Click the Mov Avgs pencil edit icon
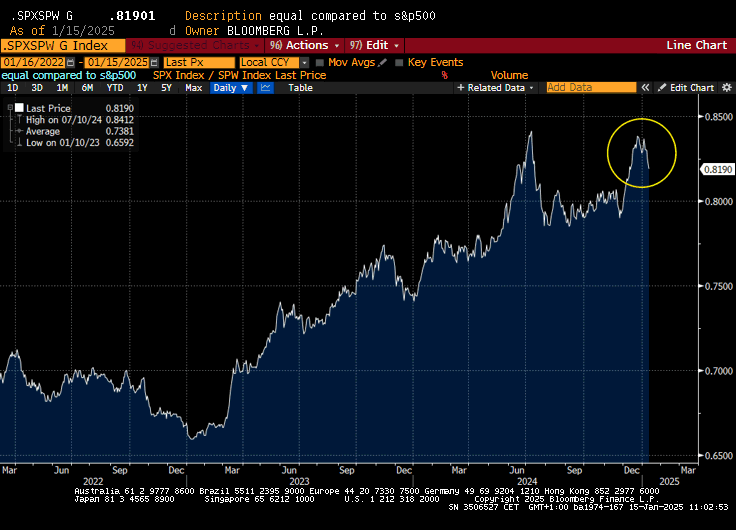Screen dimensions: 736x530 pyautogui.click(x=383, y=62)
